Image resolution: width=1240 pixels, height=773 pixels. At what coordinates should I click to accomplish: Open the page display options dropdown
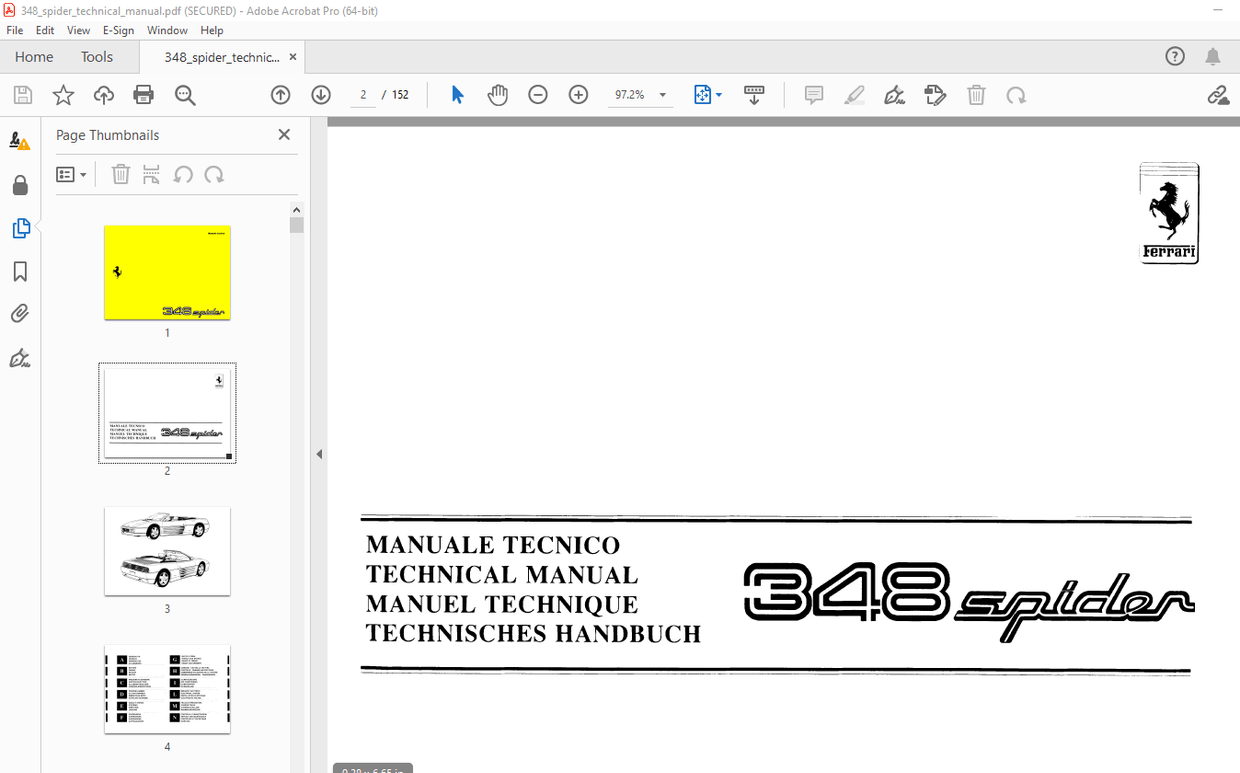(718, 94)
